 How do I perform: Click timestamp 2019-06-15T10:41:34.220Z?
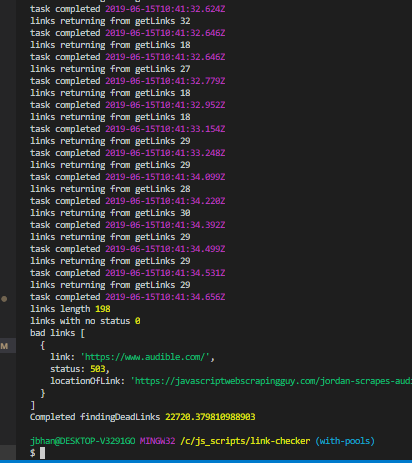coord(165,201)
